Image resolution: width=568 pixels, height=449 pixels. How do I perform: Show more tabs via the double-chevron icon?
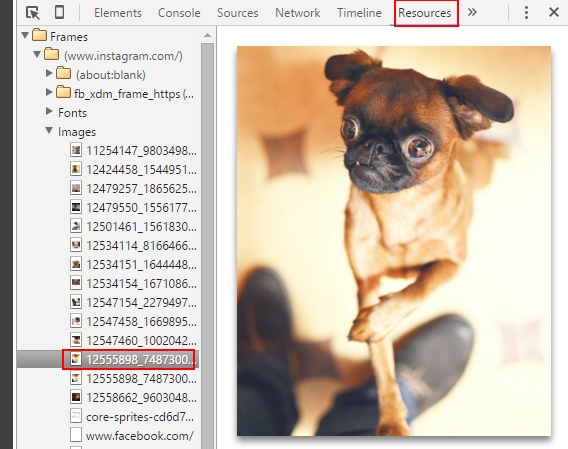tap(472, 12)
